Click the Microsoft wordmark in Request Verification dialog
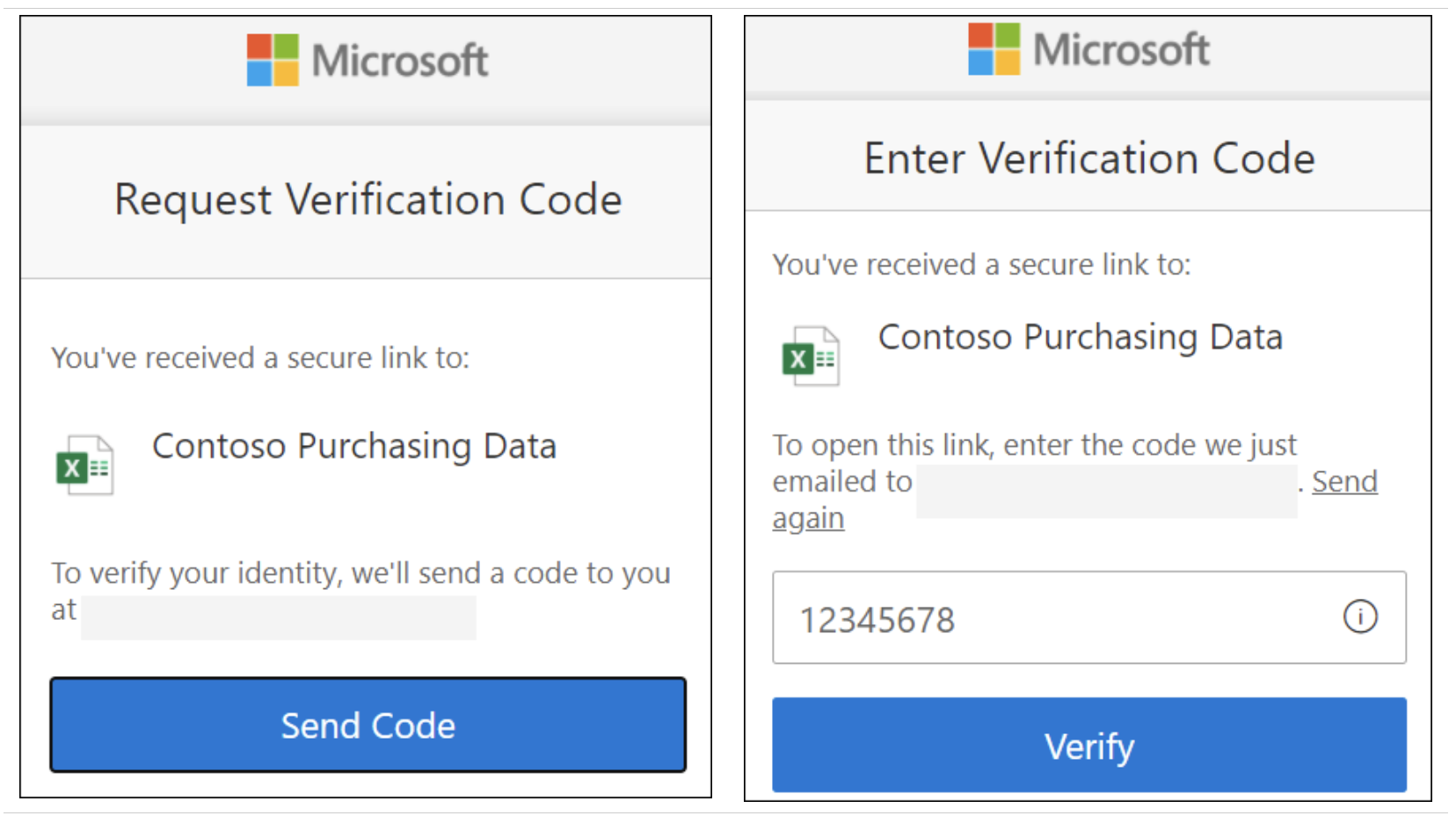Image resolution: width=1456 pixels, height=823 pixels. [400, 61]
